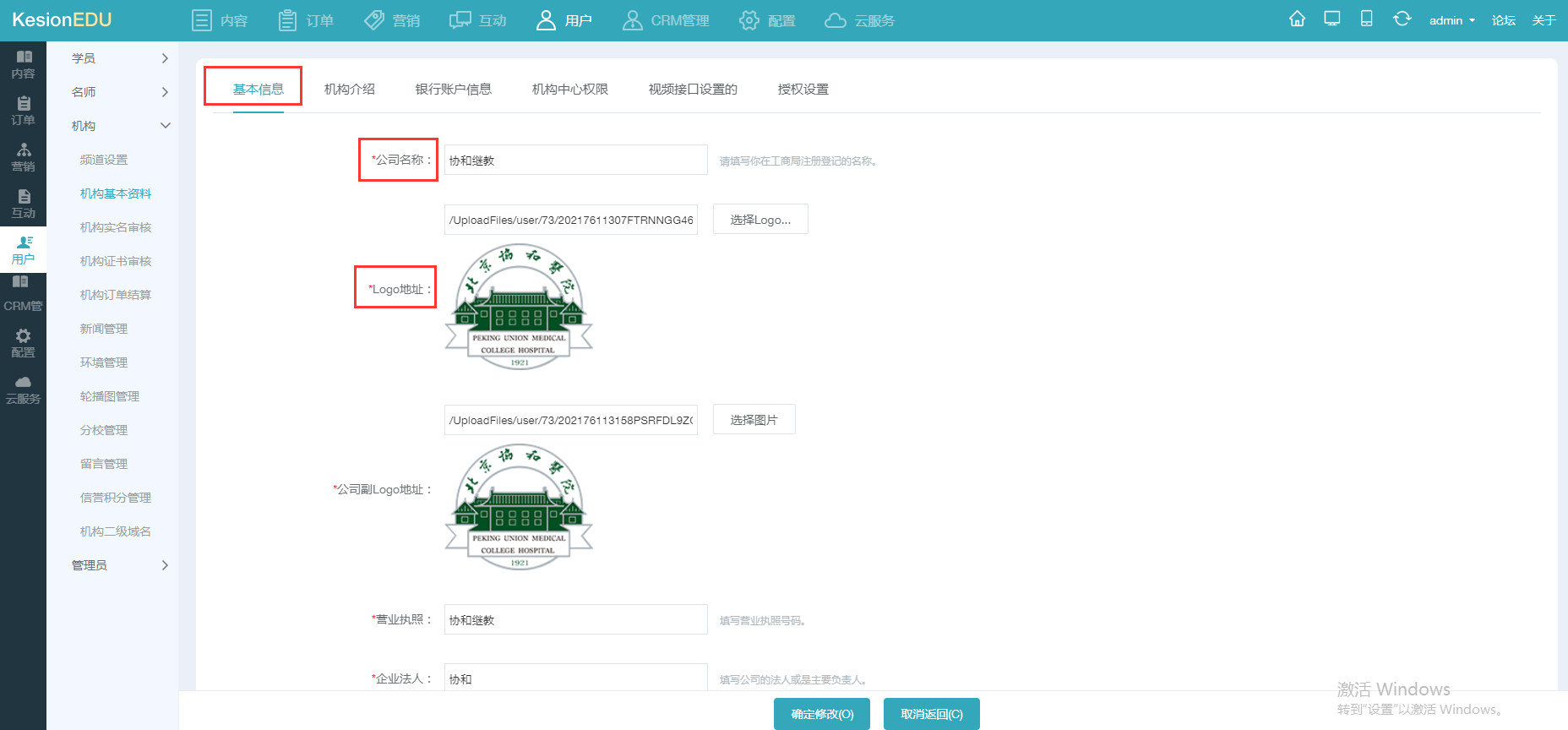The height and width of the screenshot is (730, 1568).
Task: Click 内容 icon in left sidebar
Action: point(24,64)
